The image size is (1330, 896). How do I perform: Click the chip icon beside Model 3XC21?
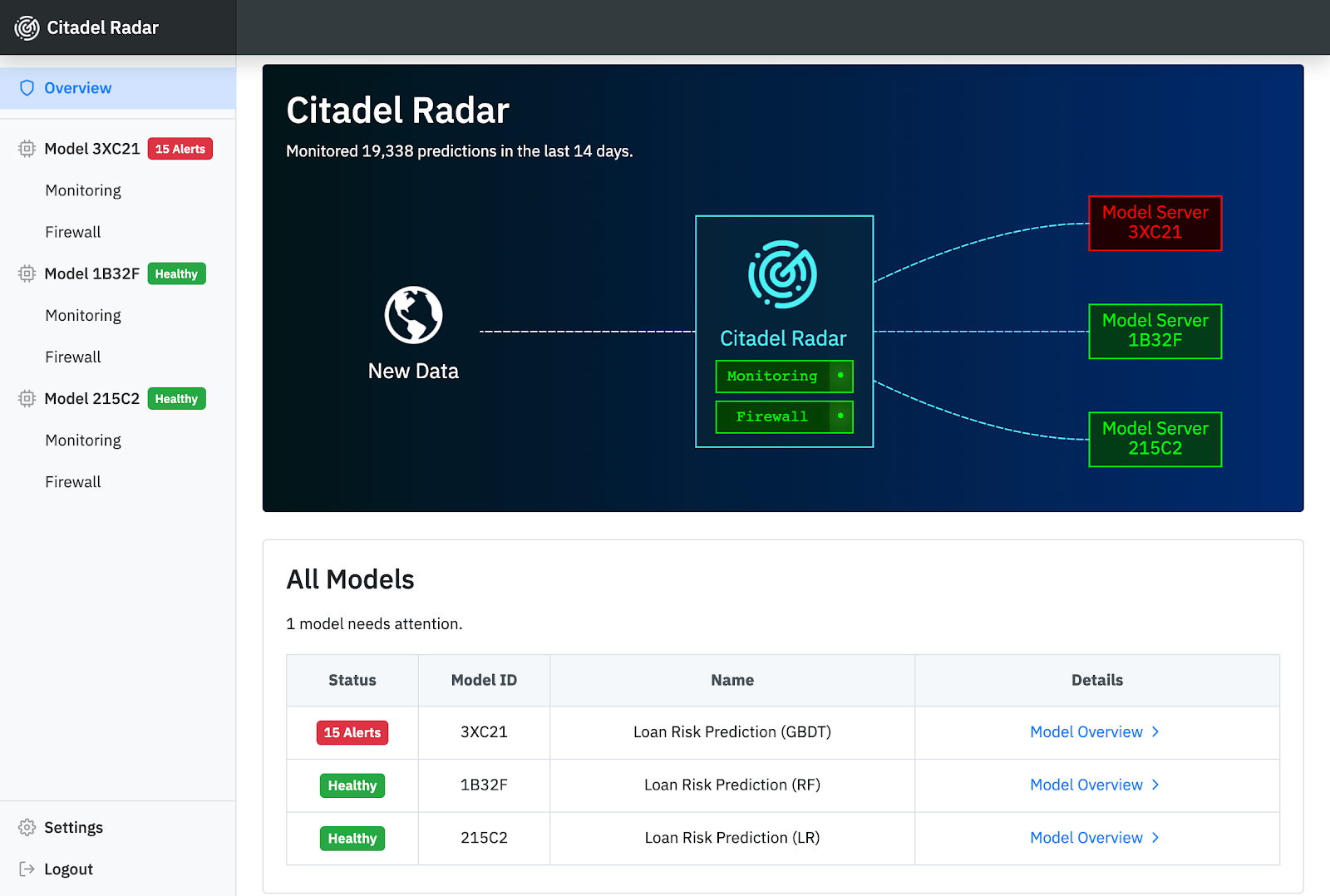point(27,149)
